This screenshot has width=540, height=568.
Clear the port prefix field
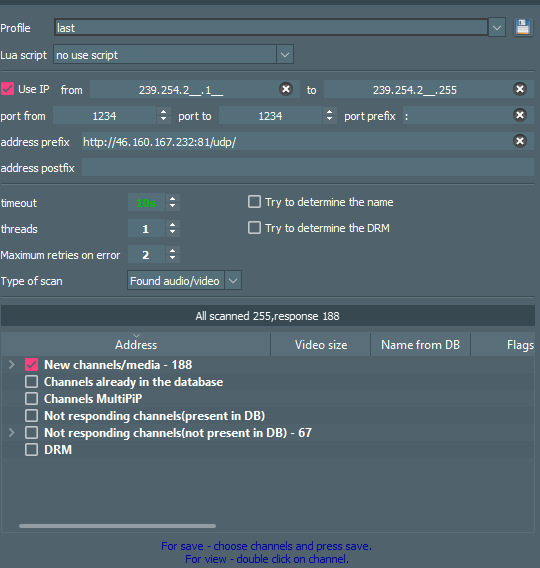[x=520, y=115]
